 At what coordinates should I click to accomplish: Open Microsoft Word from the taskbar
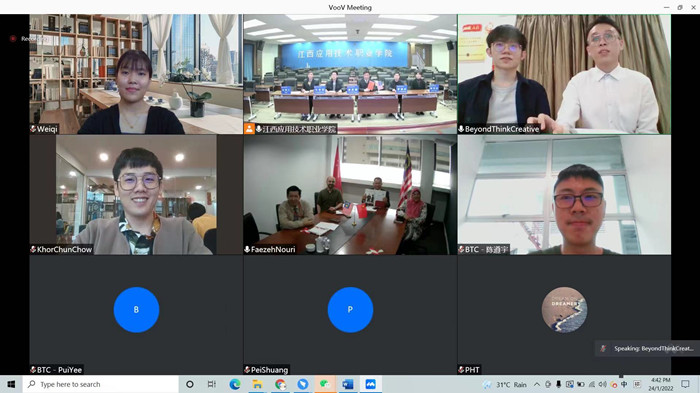(347, 384)
